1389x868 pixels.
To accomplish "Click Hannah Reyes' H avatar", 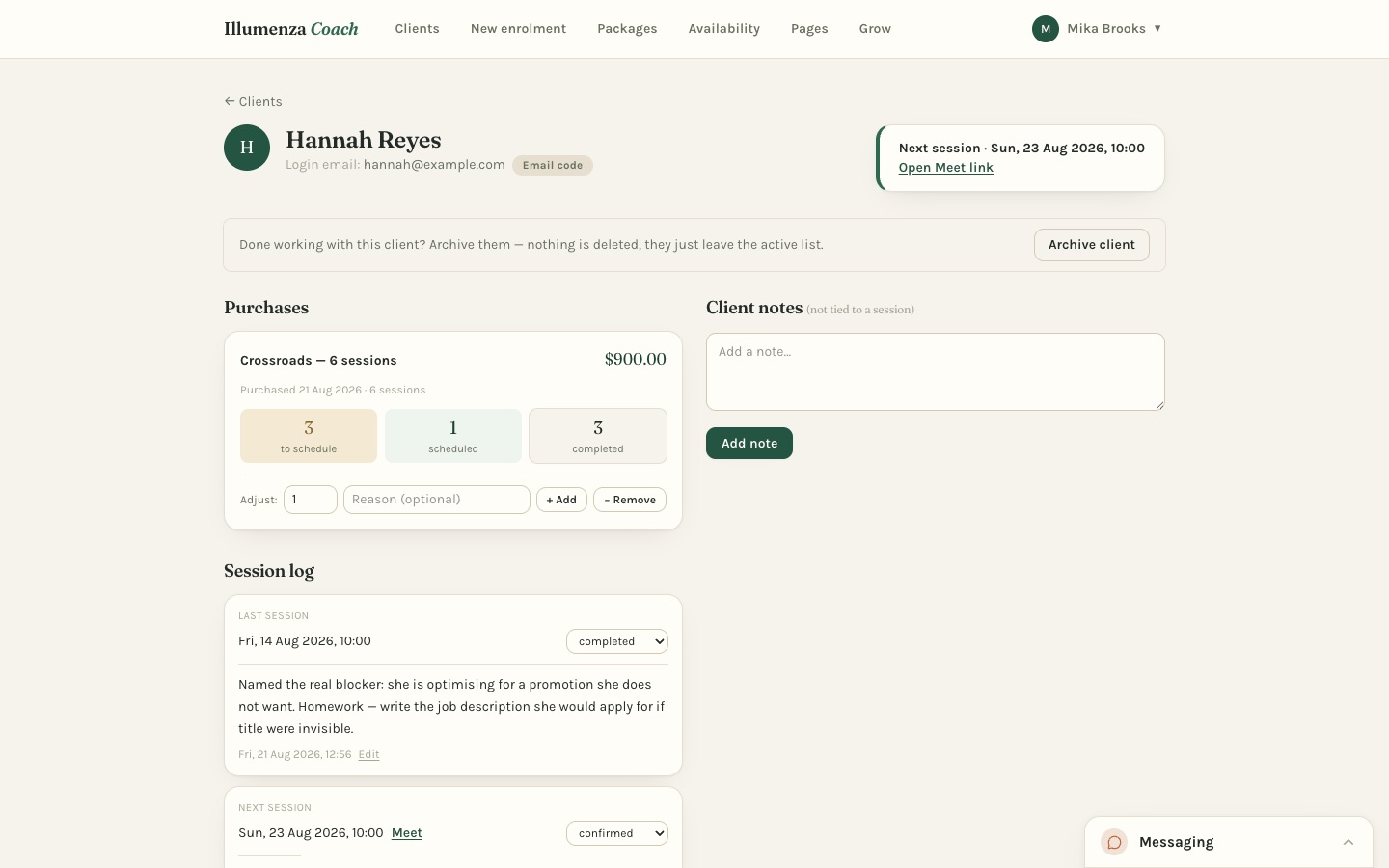I will coord(247,148).
